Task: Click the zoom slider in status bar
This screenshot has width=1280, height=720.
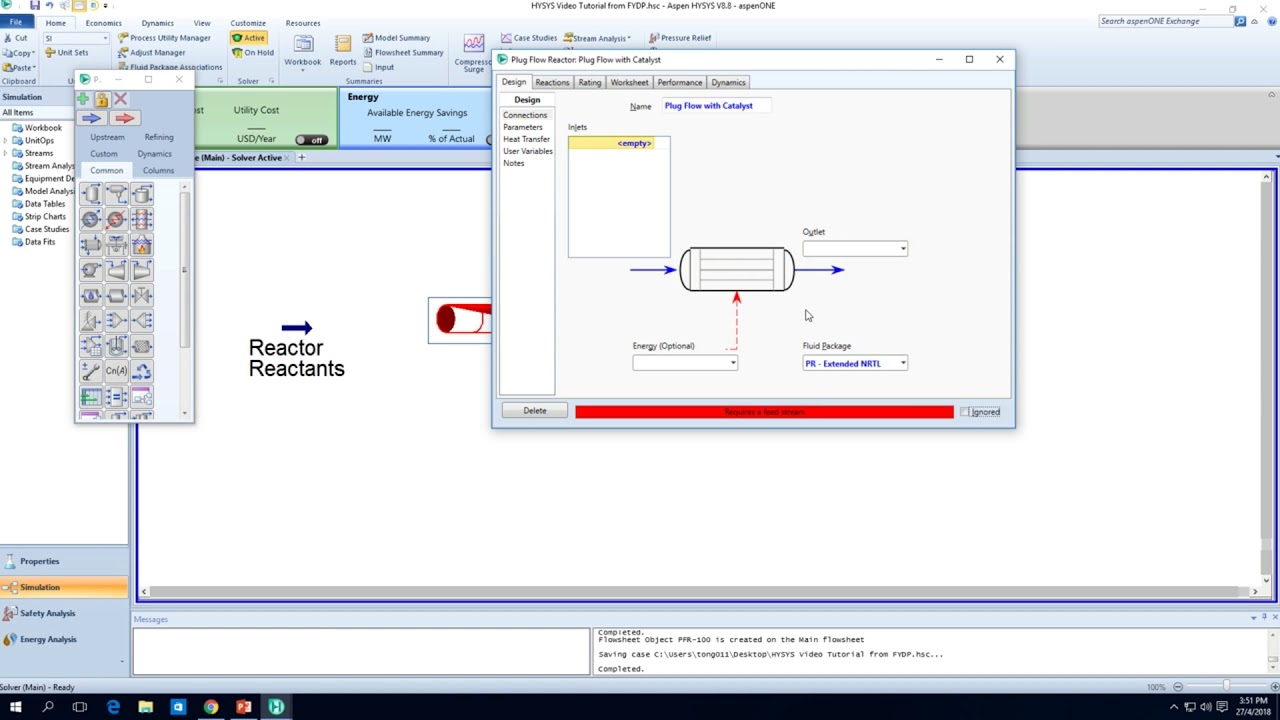Action: [x=1226, y=686]
